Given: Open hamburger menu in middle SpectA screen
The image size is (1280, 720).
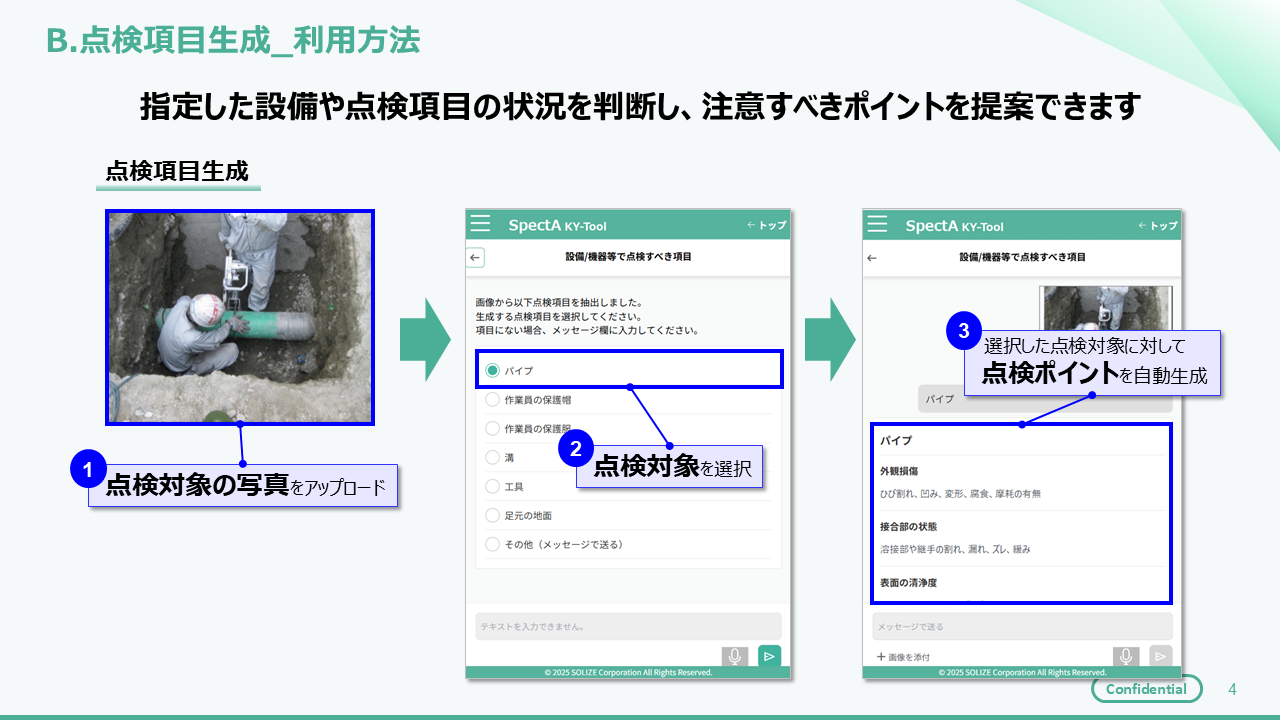Looking at the screenshot, I should point(481,224).
